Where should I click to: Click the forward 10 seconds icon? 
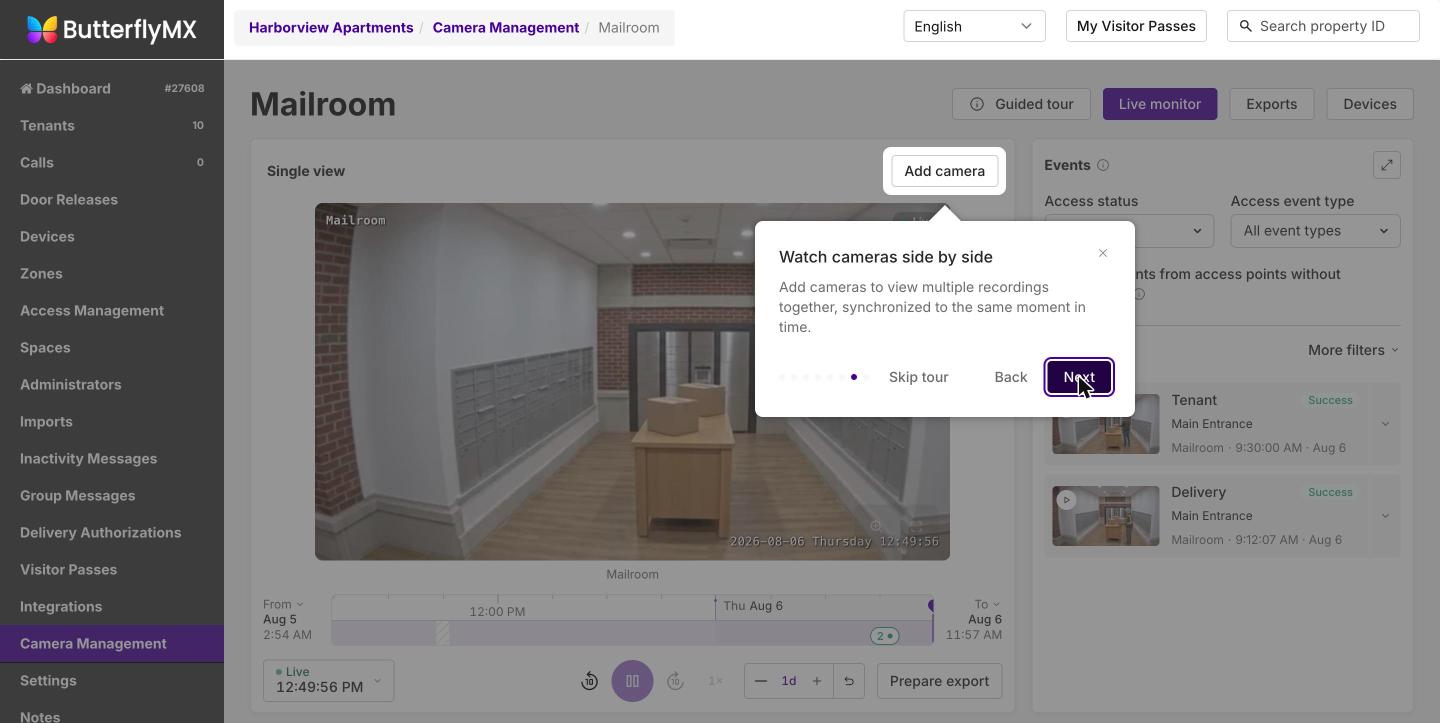[675, 681]
